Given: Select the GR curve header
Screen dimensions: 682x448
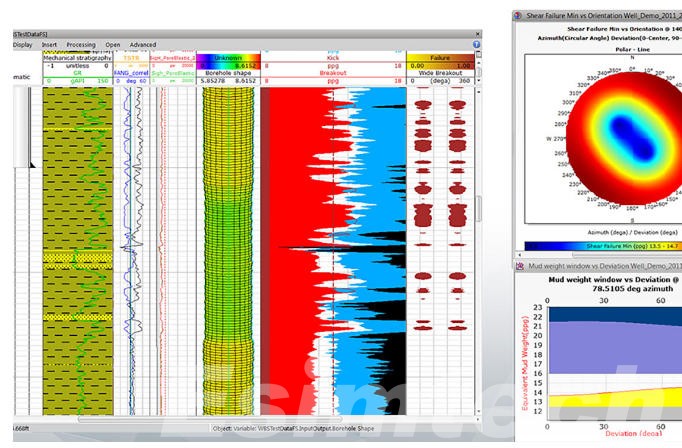Looking at the screenshot, I should (77, 73).
